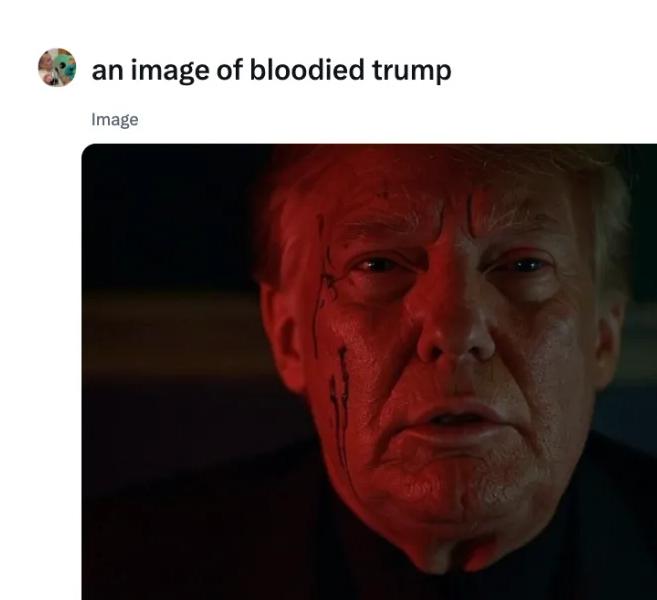Click the word "bloodied" in the prompt
The image size is (657, 600).
[x=307, y=70]
